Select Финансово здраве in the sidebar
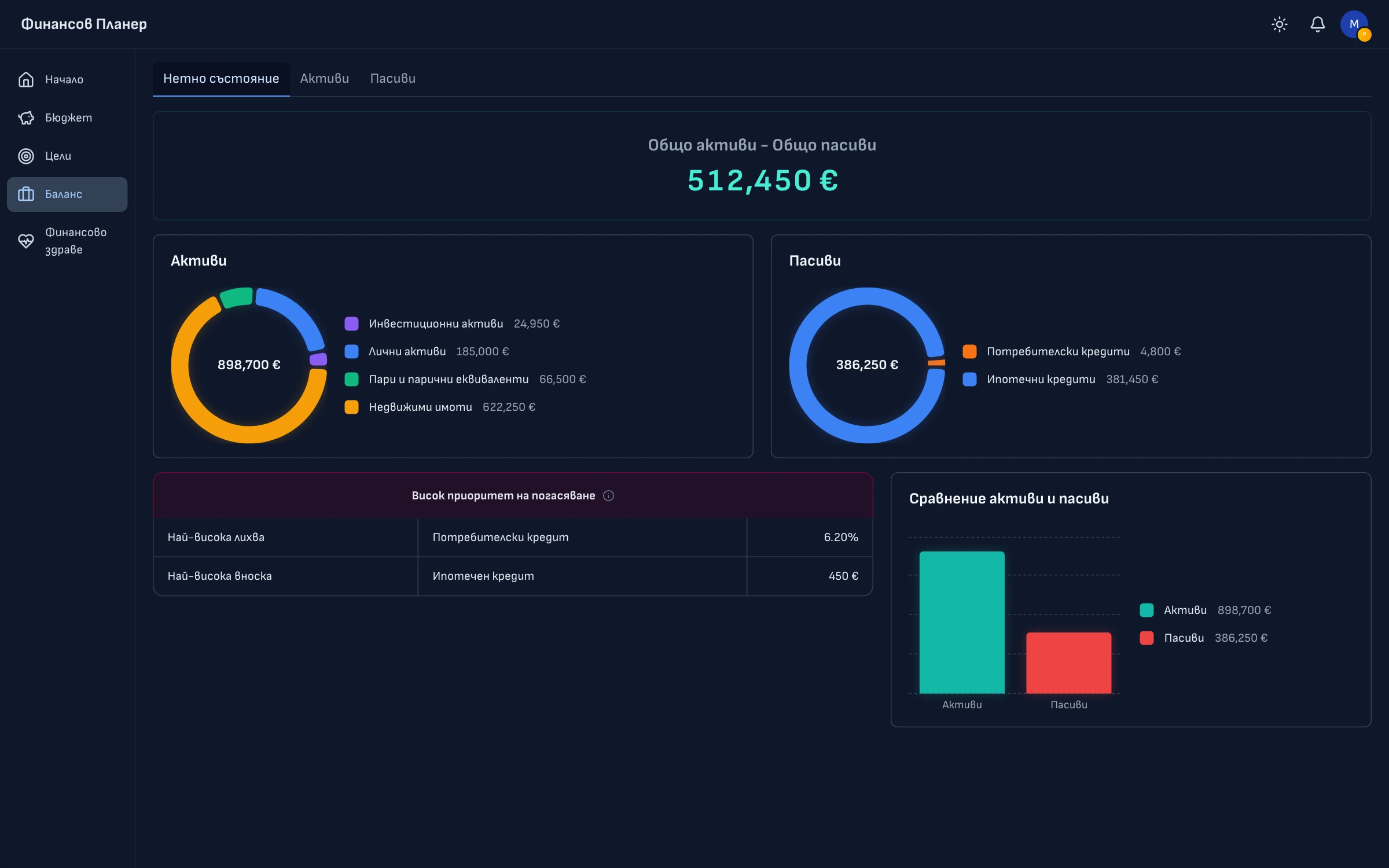The width and height of the screenshot is (1389, 868). click(67, 241)
